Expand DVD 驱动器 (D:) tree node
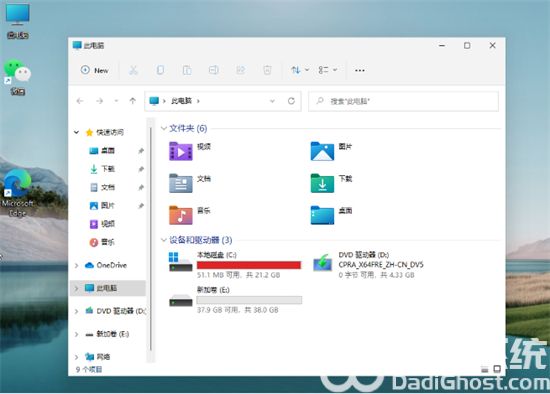 tap(76, 311)
